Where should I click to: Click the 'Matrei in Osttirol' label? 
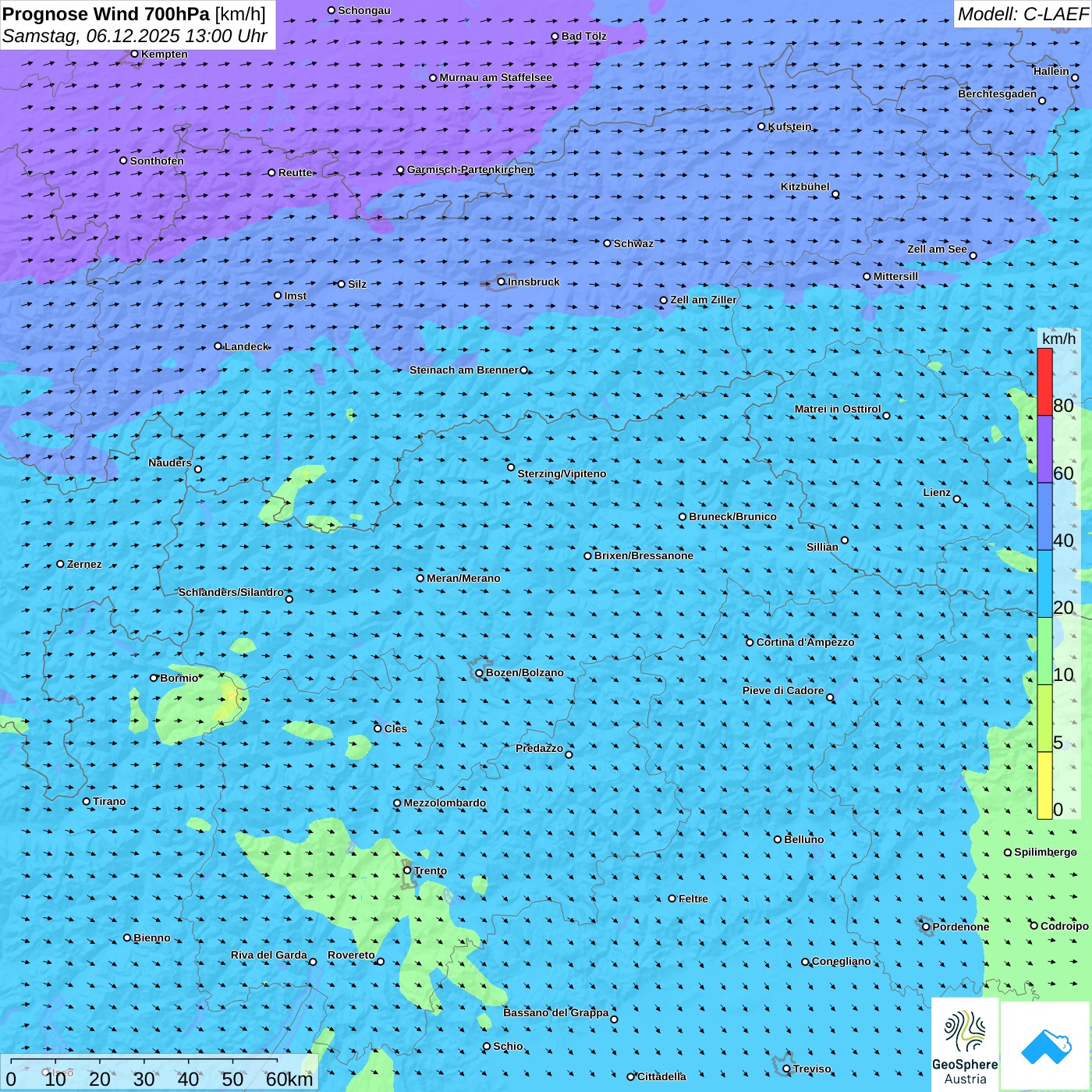838,409
